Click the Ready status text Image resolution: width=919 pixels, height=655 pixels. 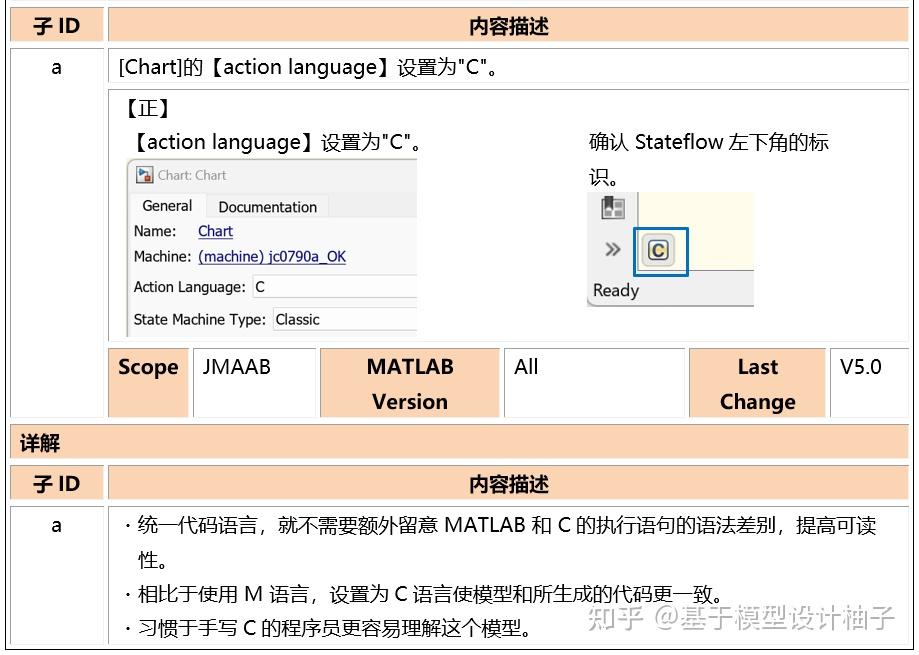pos(614,290)
